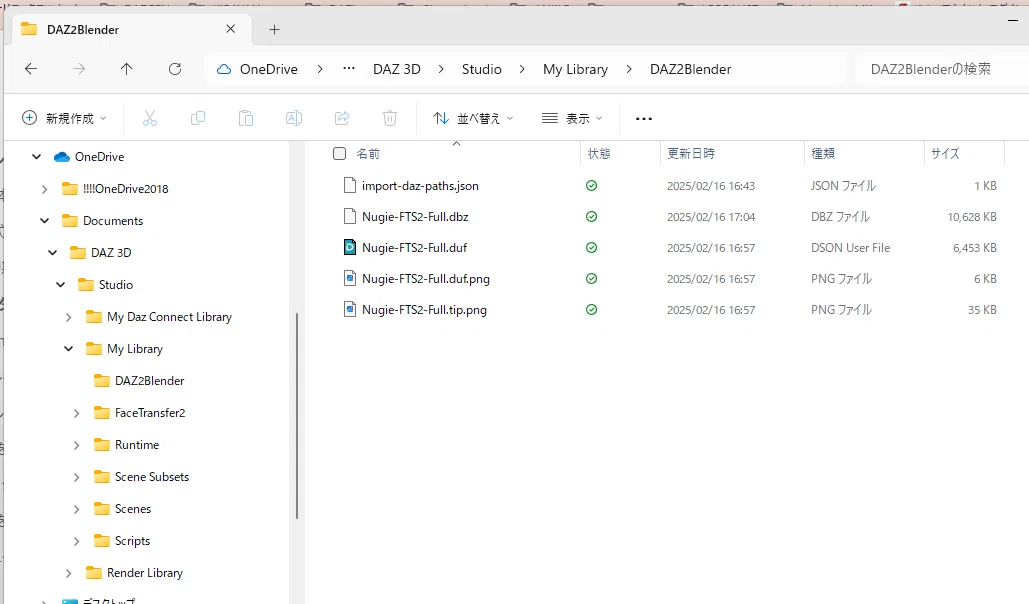This screenshot has height=604, width=1029.
Task: Click the DAZ2Blender window tab title
Action: pyautogui.click(x=83, y=30)
